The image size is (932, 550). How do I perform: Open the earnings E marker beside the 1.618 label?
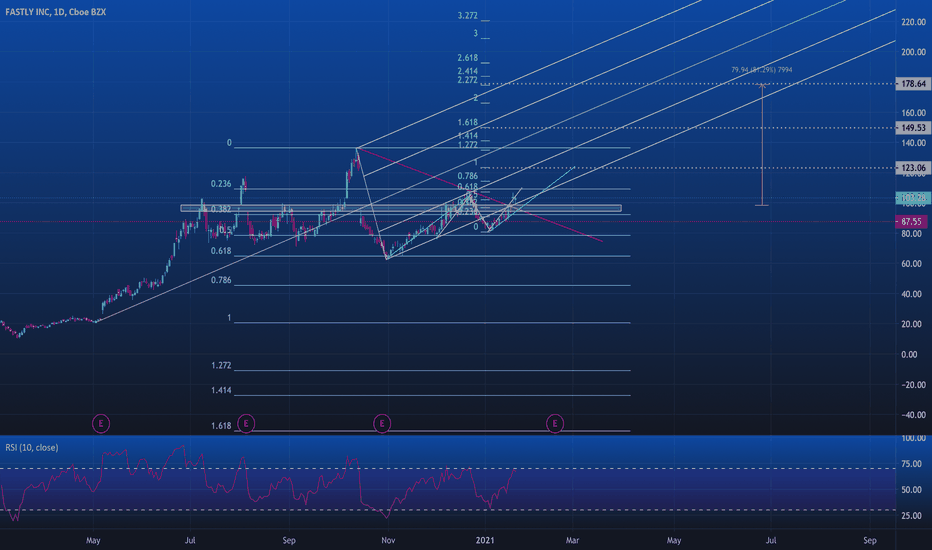click(246, 423)
